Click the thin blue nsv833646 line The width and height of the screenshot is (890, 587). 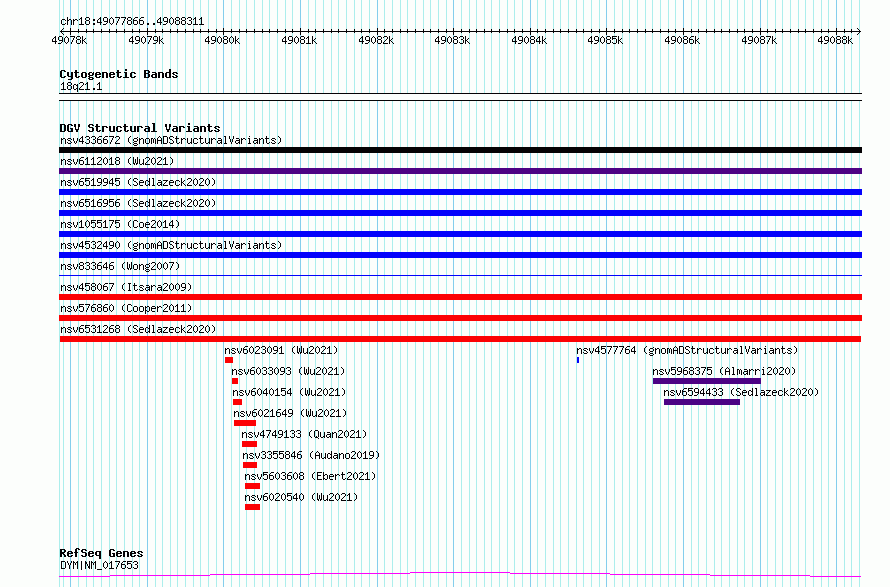point(460,276)
